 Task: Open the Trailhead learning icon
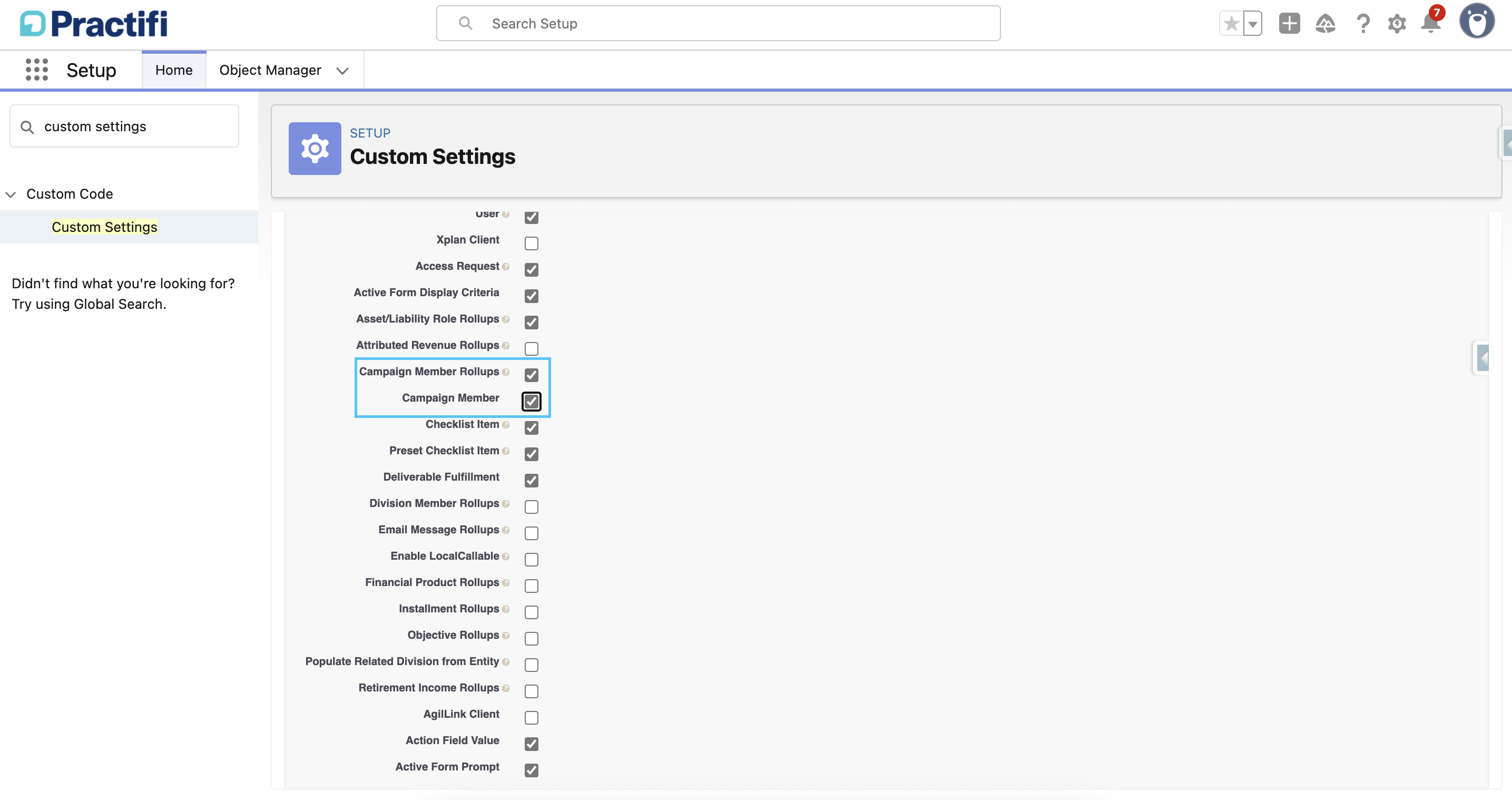click(1326, 24)
